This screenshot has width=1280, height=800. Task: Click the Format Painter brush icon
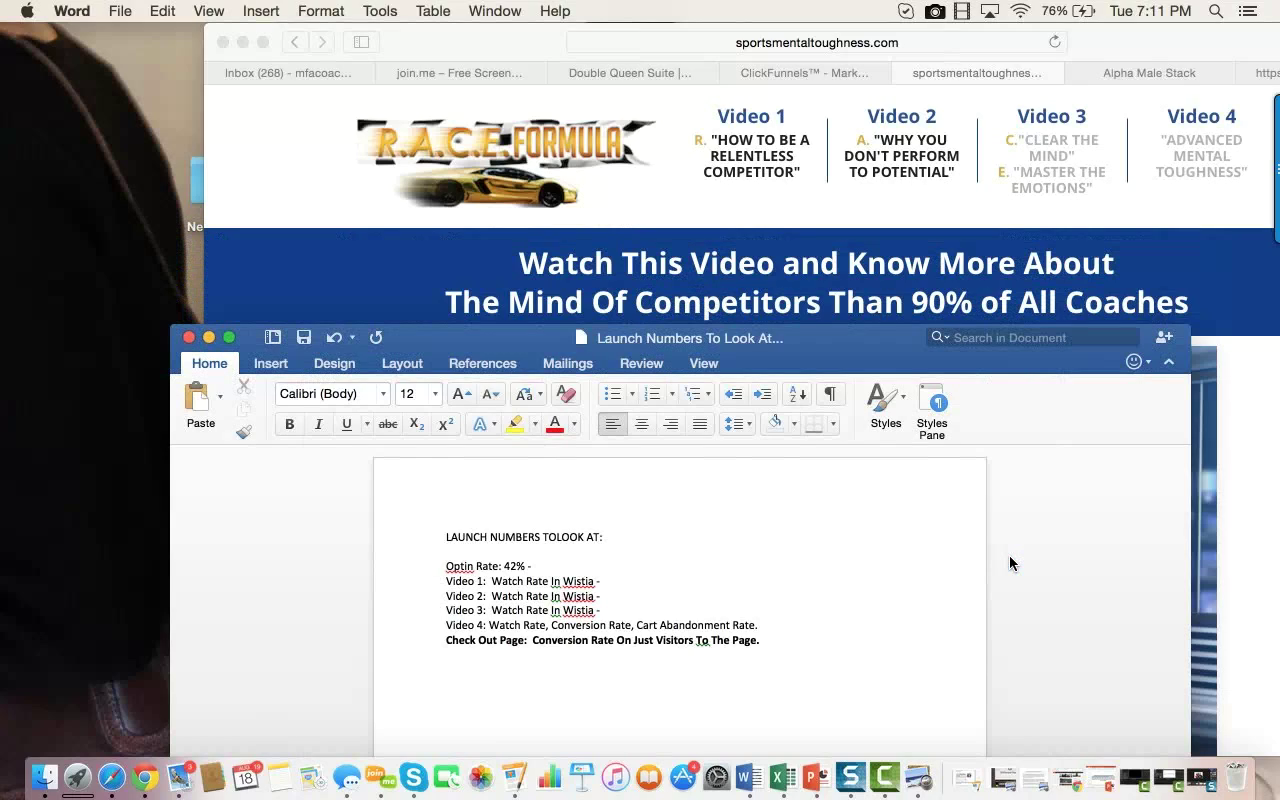coord(244,432)
